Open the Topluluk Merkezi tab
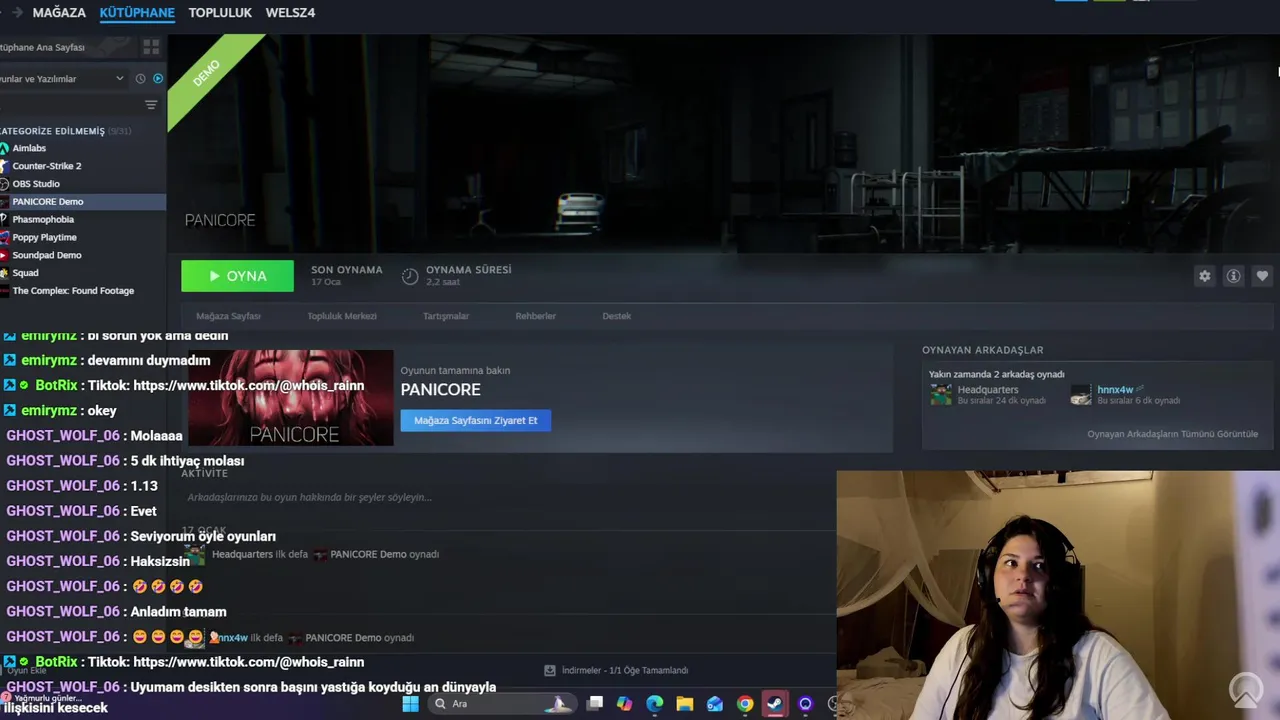This screenshot has height=720, width=1280. click(342, 316)
